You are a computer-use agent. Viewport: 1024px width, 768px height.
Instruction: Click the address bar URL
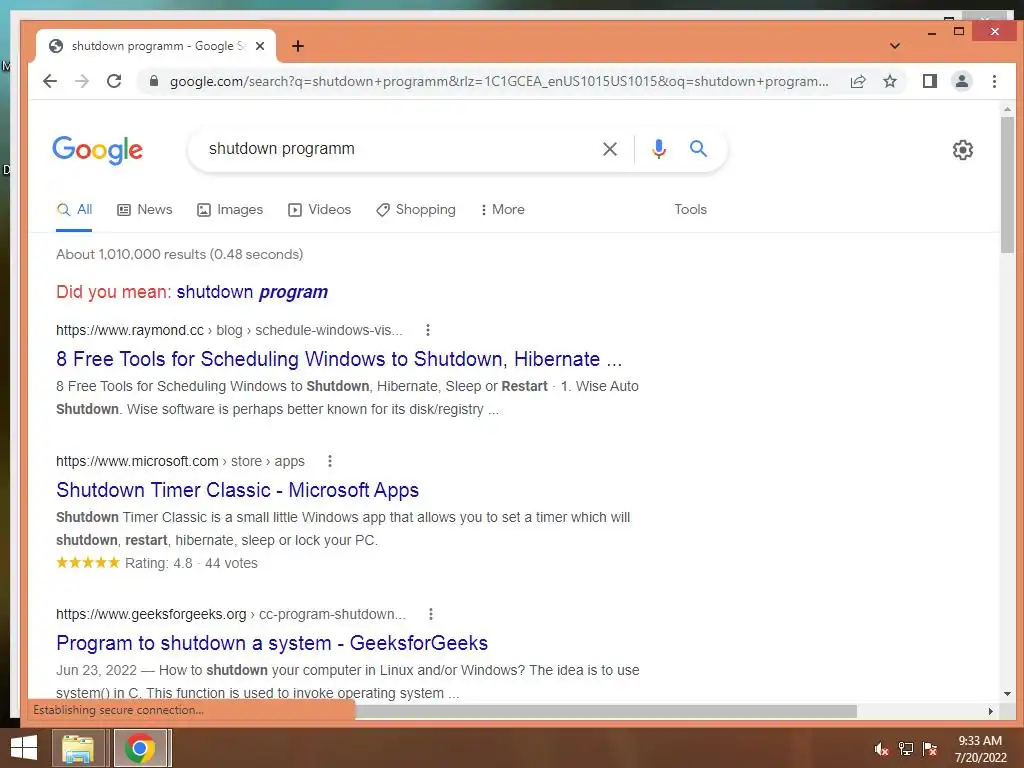[x=499, y=81]
